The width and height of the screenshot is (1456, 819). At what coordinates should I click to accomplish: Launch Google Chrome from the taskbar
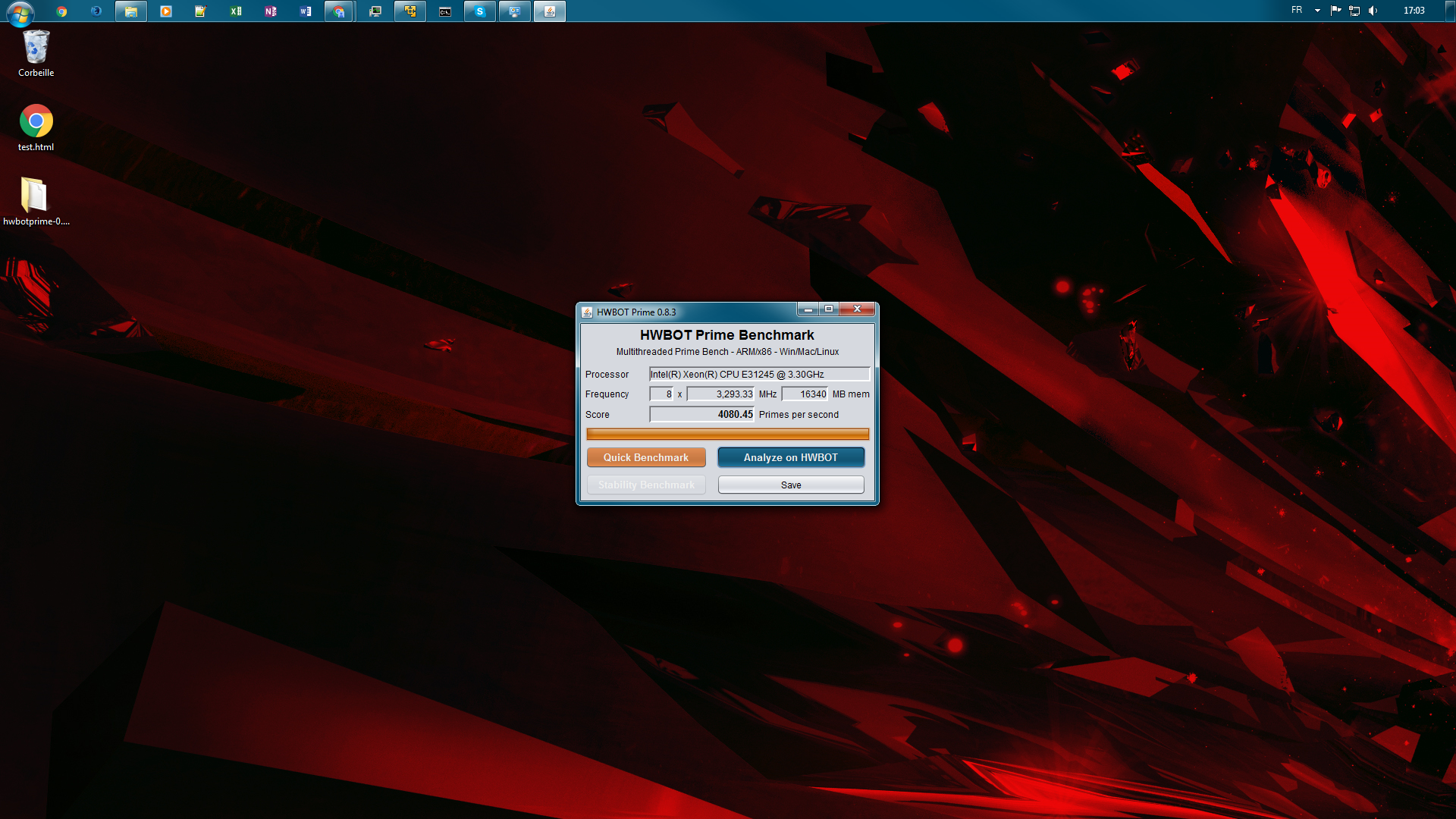point(61,11)
